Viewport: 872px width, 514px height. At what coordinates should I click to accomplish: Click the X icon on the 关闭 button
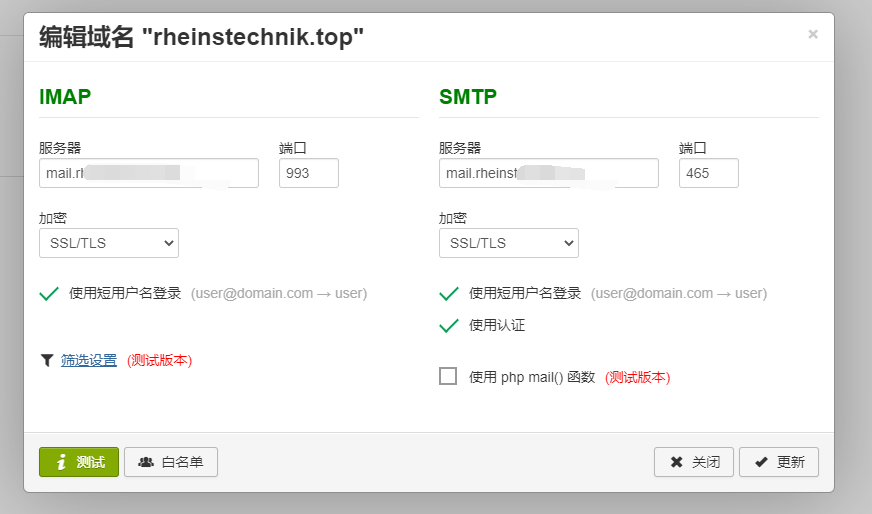click(676, 462)
